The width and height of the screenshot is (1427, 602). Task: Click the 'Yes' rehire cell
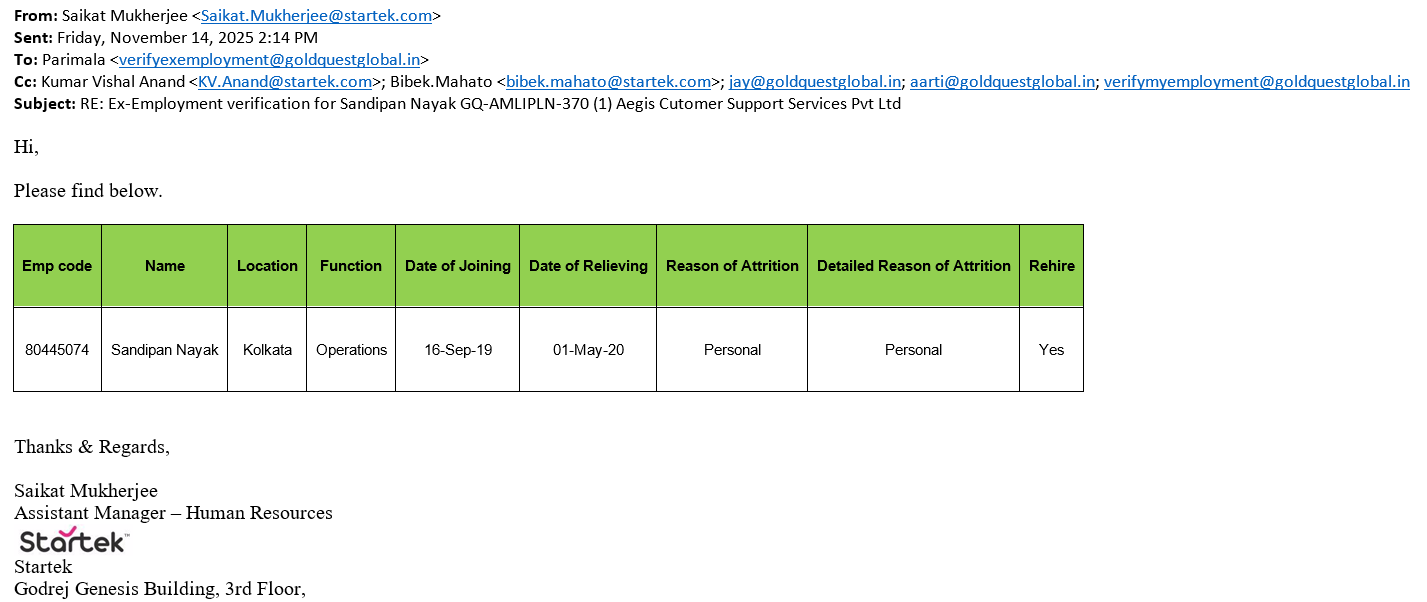1052,350
